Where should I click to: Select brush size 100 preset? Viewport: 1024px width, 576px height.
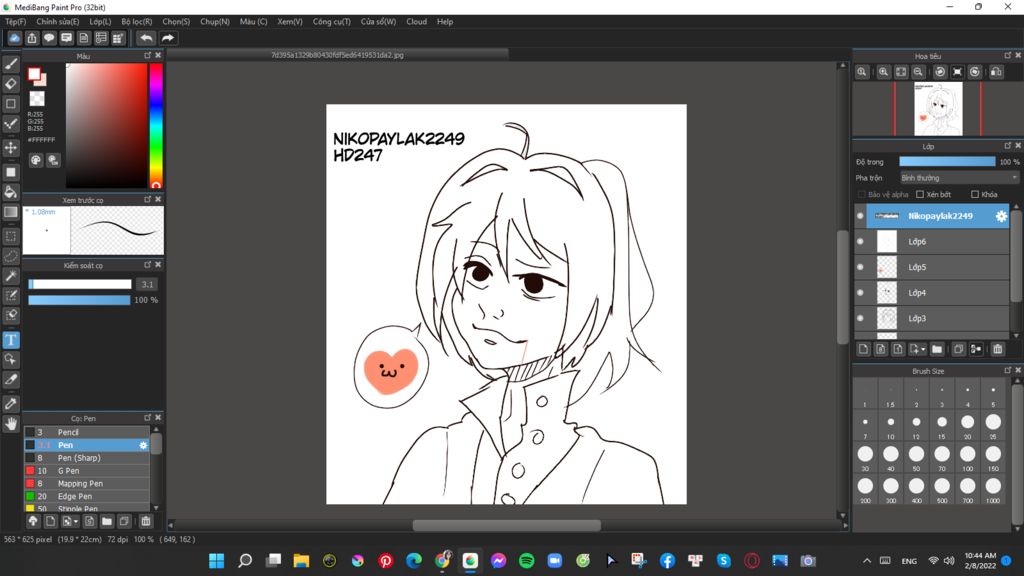tap(967, 455)
